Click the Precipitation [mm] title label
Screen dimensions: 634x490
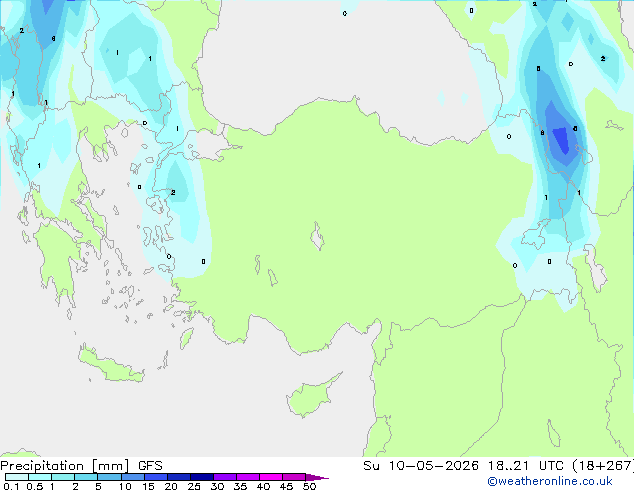coord(65,466)
